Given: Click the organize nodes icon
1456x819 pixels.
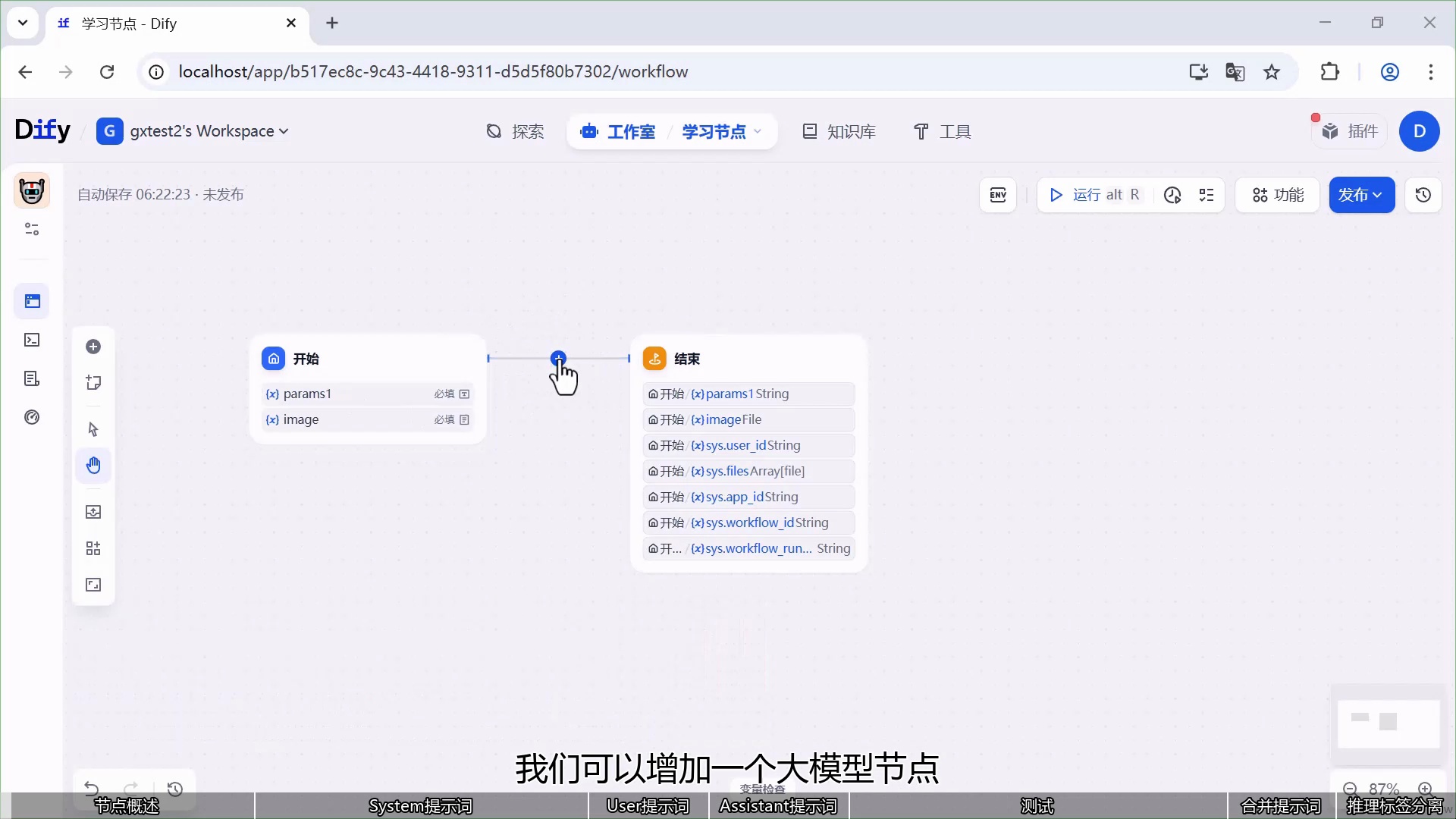Looking at the screenshot, I should (93, 548).
